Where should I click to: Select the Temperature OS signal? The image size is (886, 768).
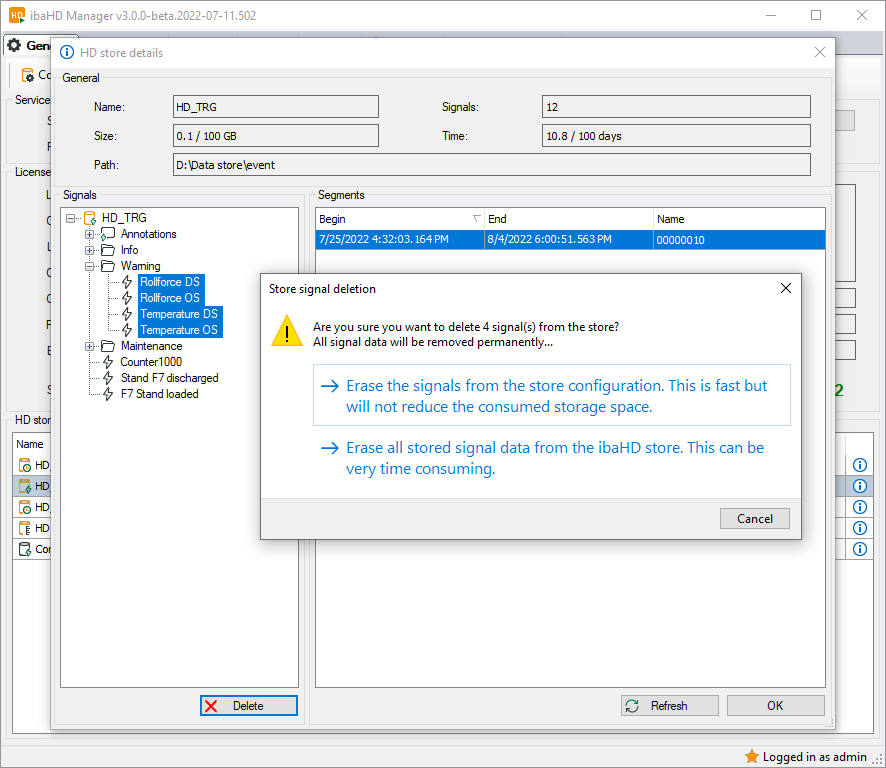coord(179,329)
